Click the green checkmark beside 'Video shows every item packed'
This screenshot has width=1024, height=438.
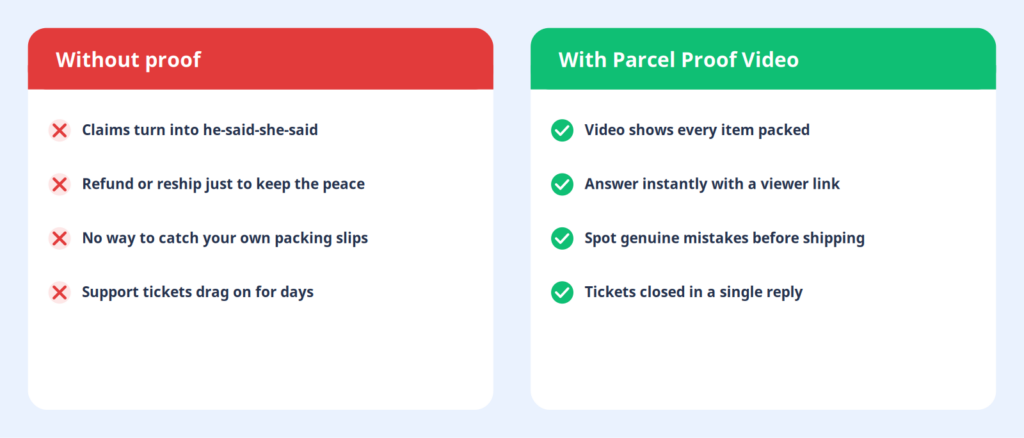pyautogui.click(x=562, y=131)
